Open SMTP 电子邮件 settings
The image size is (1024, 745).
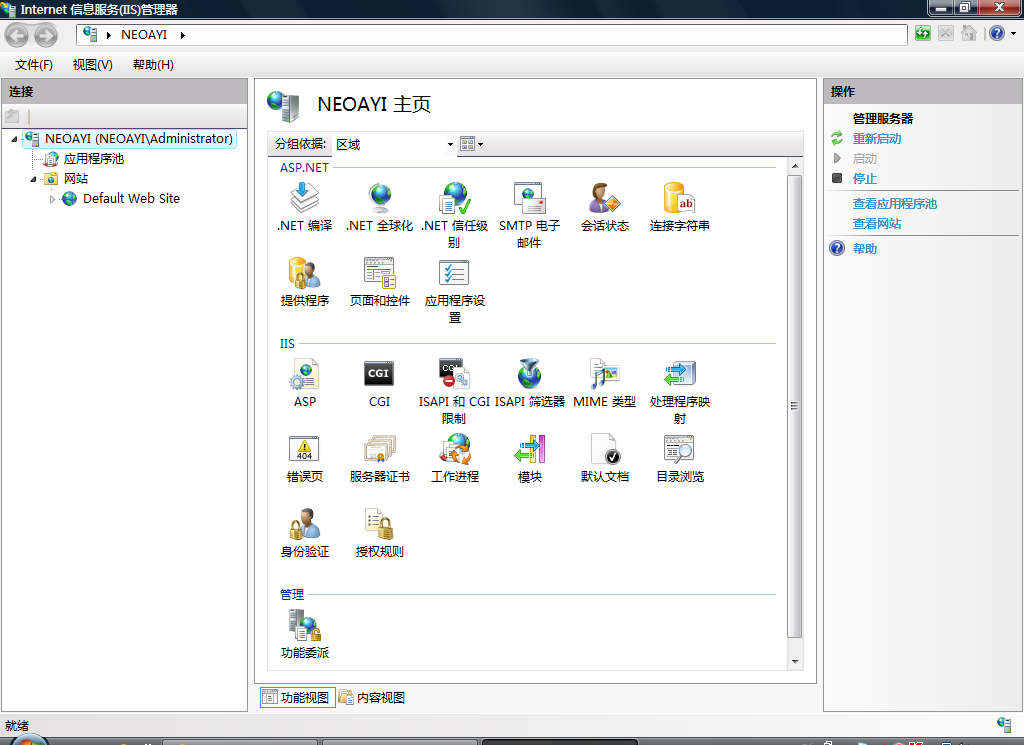tap(529, 215)
